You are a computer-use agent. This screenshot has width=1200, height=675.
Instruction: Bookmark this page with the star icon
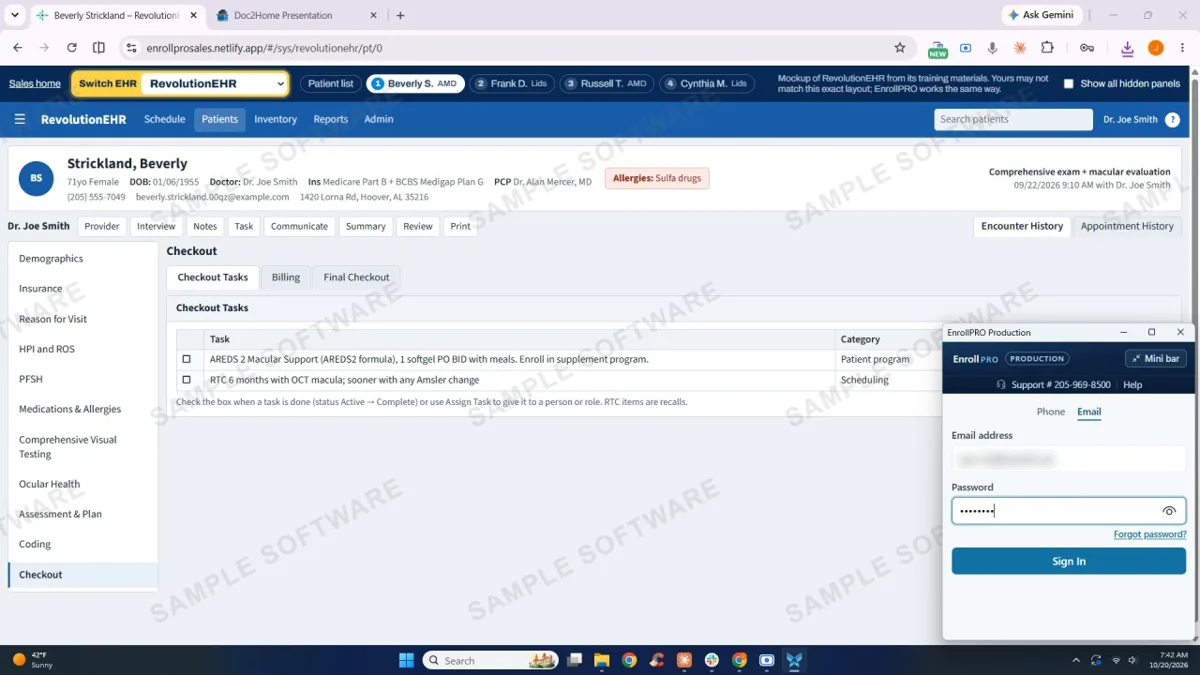click(900, 47)
